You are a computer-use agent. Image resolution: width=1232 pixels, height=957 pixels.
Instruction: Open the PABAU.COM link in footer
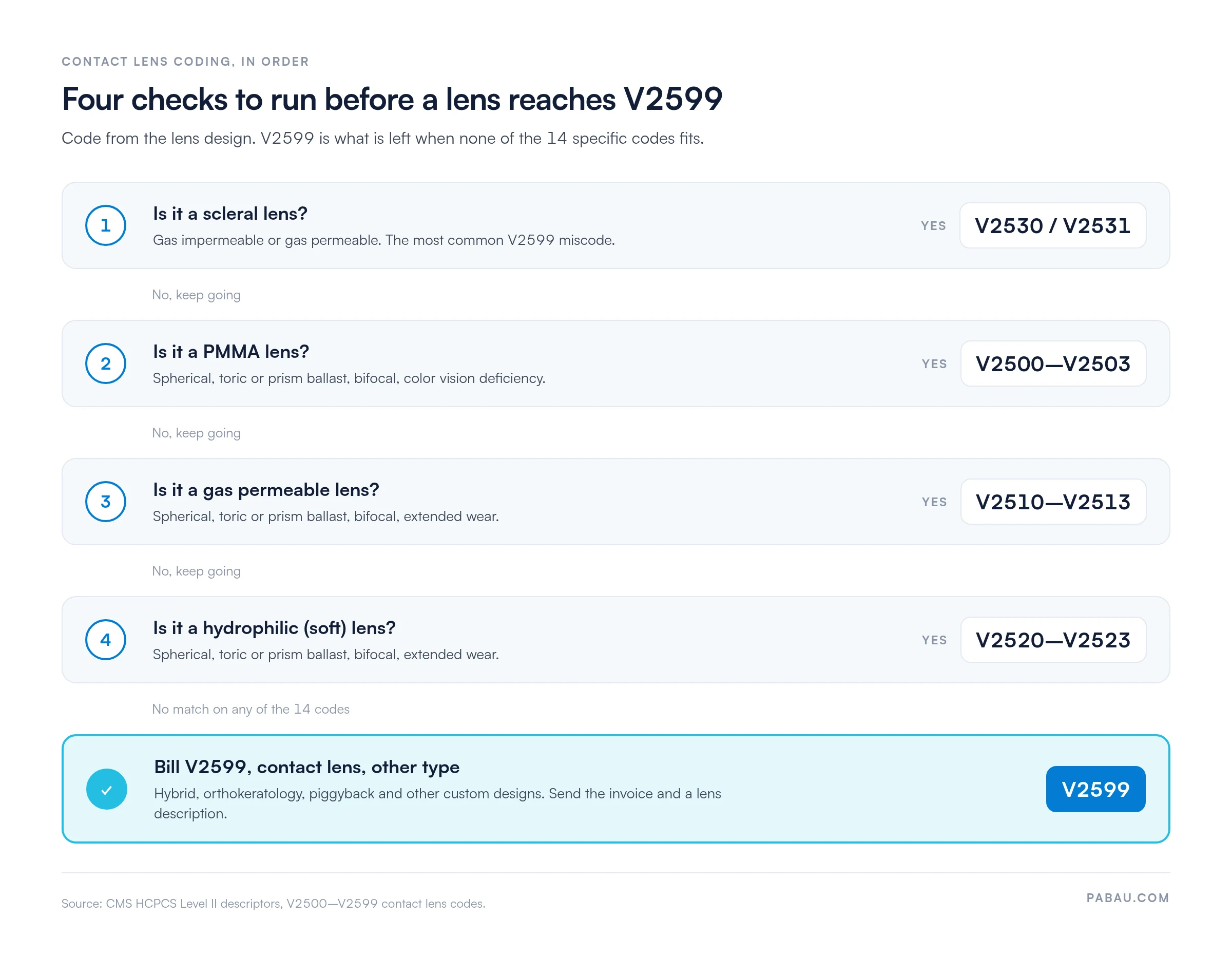(x=1128, y=898)
